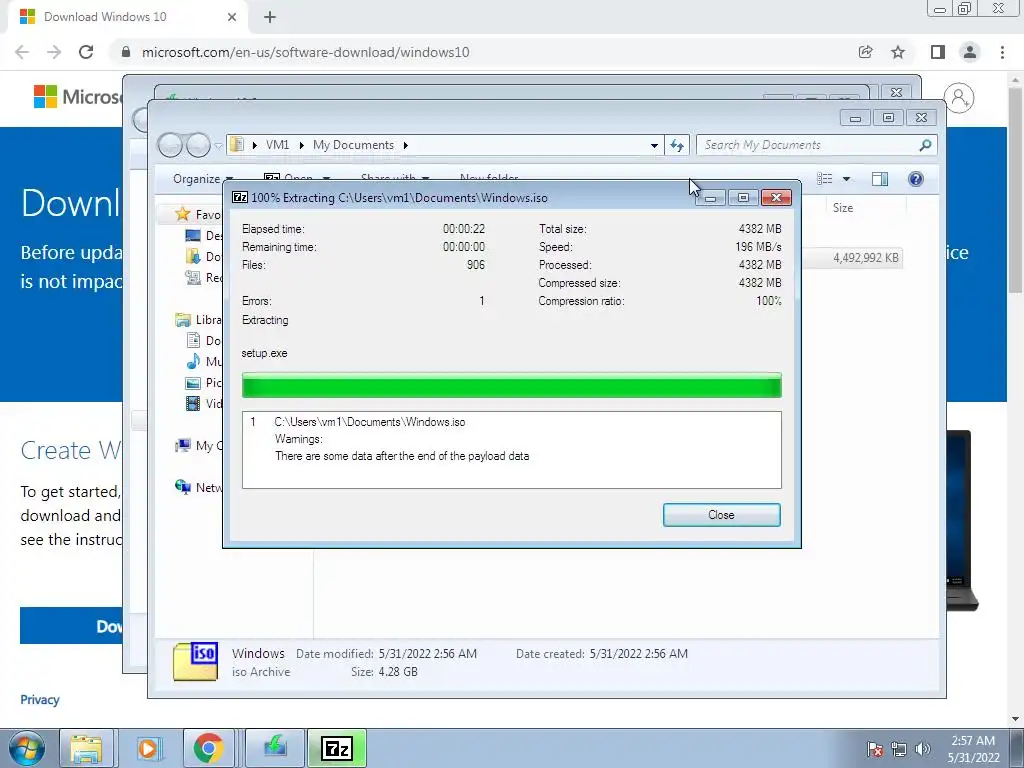
Task: Toggle the preview pane icon in Explorer
Action: pyautogui.click(x=880, y=179)
